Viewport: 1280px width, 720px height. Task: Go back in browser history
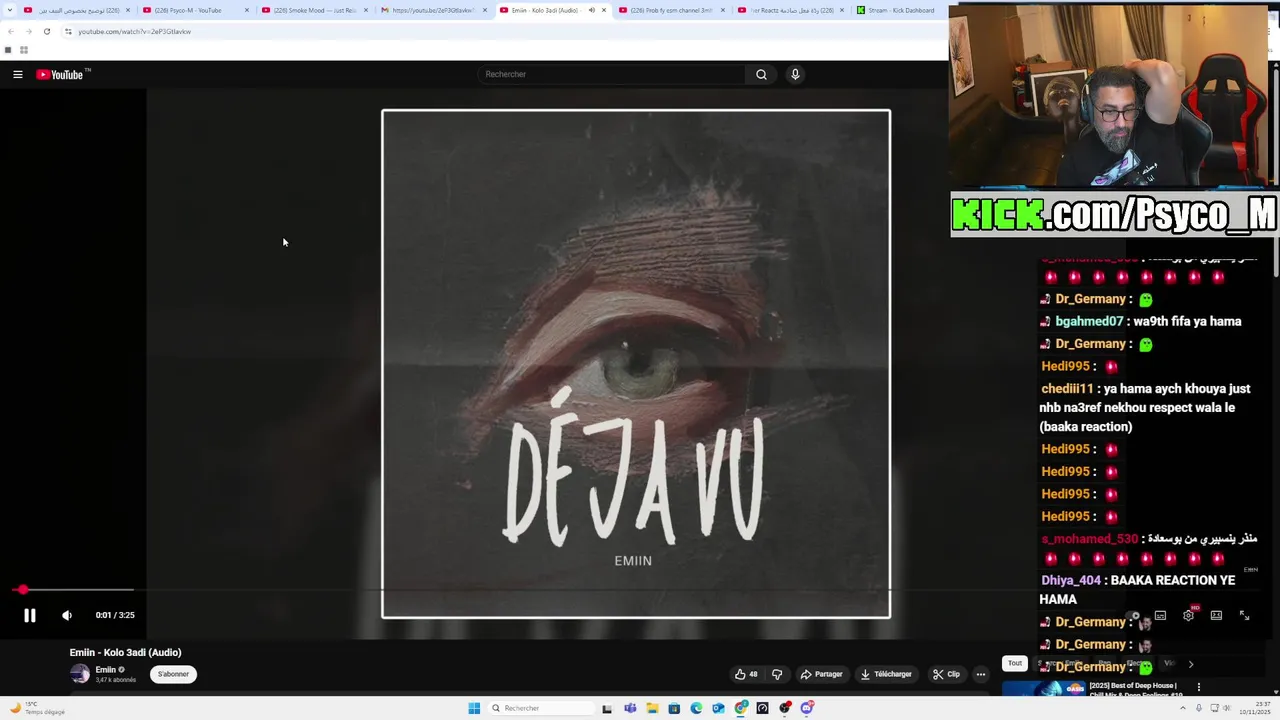[11, 31]
